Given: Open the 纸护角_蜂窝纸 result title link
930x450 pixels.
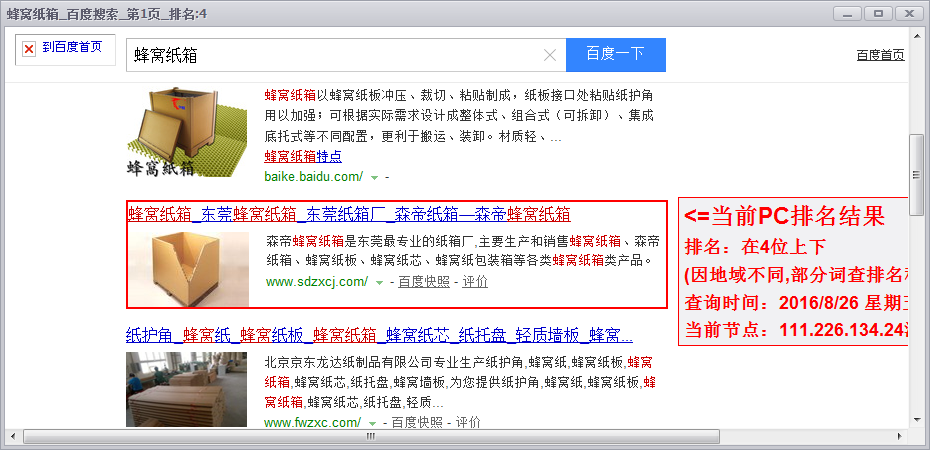Looking at the screenshot, I should (379, 334).
